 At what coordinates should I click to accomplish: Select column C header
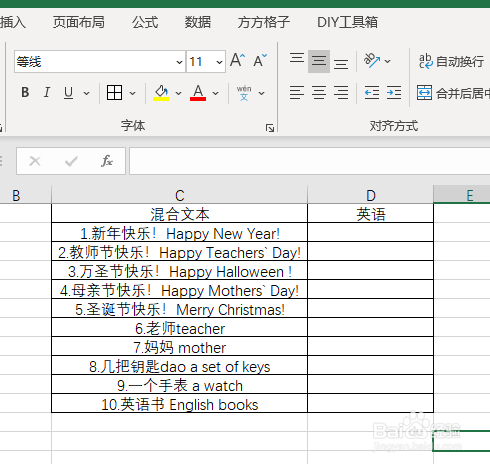coord(179,195)
